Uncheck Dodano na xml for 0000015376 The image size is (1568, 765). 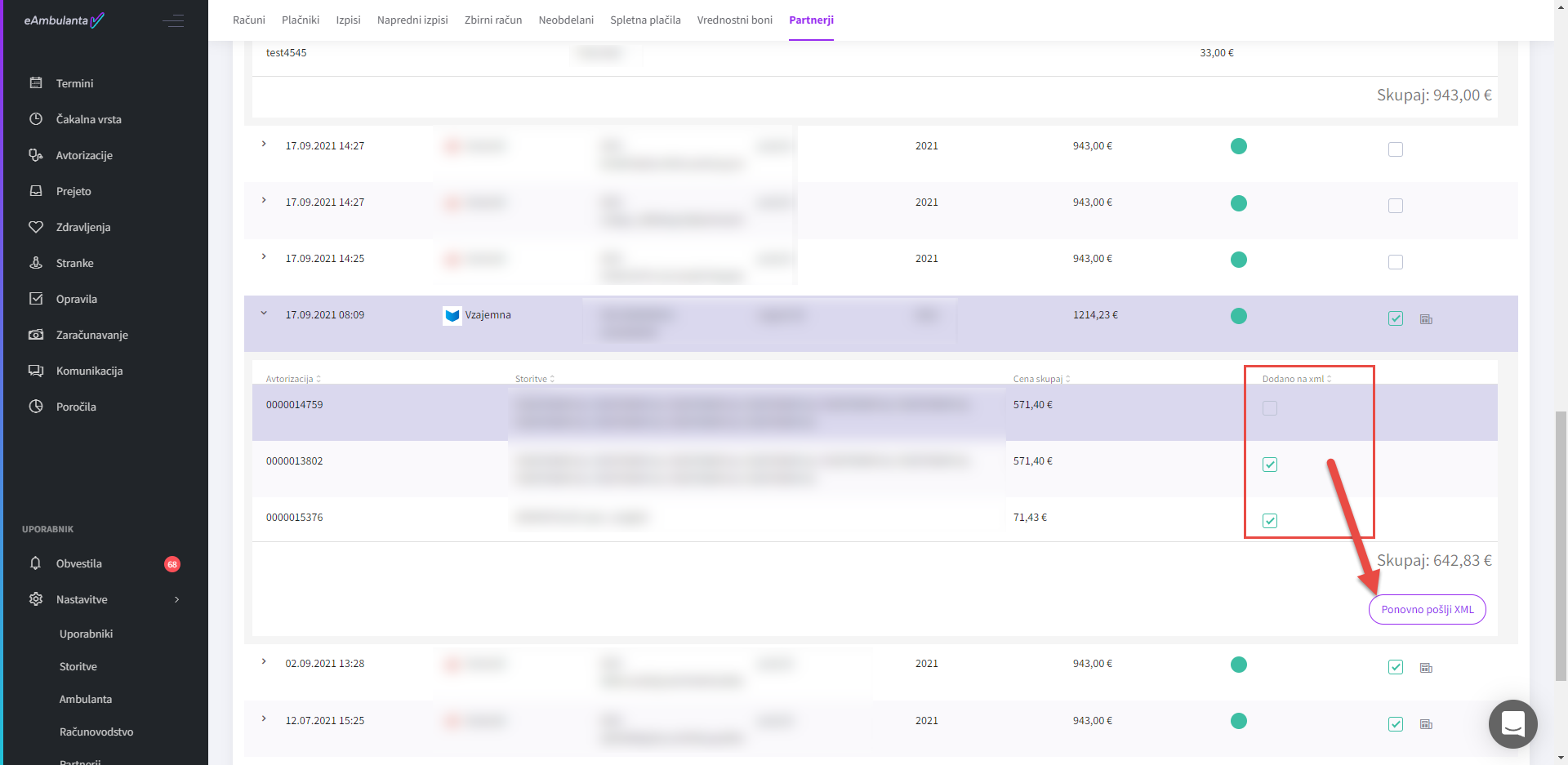(x=1269, y=521)
